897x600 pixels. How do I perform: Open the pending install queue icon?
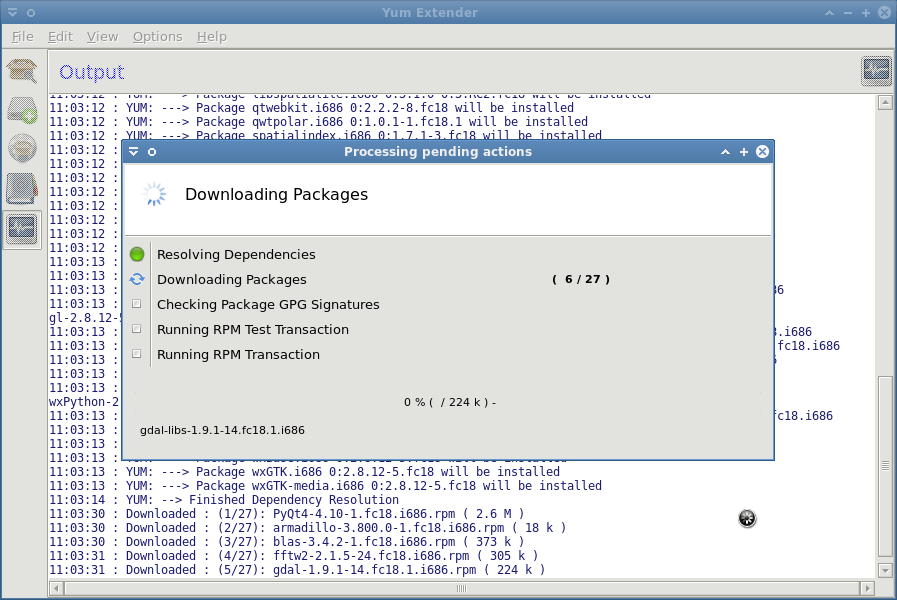click(x=22, y=110)
